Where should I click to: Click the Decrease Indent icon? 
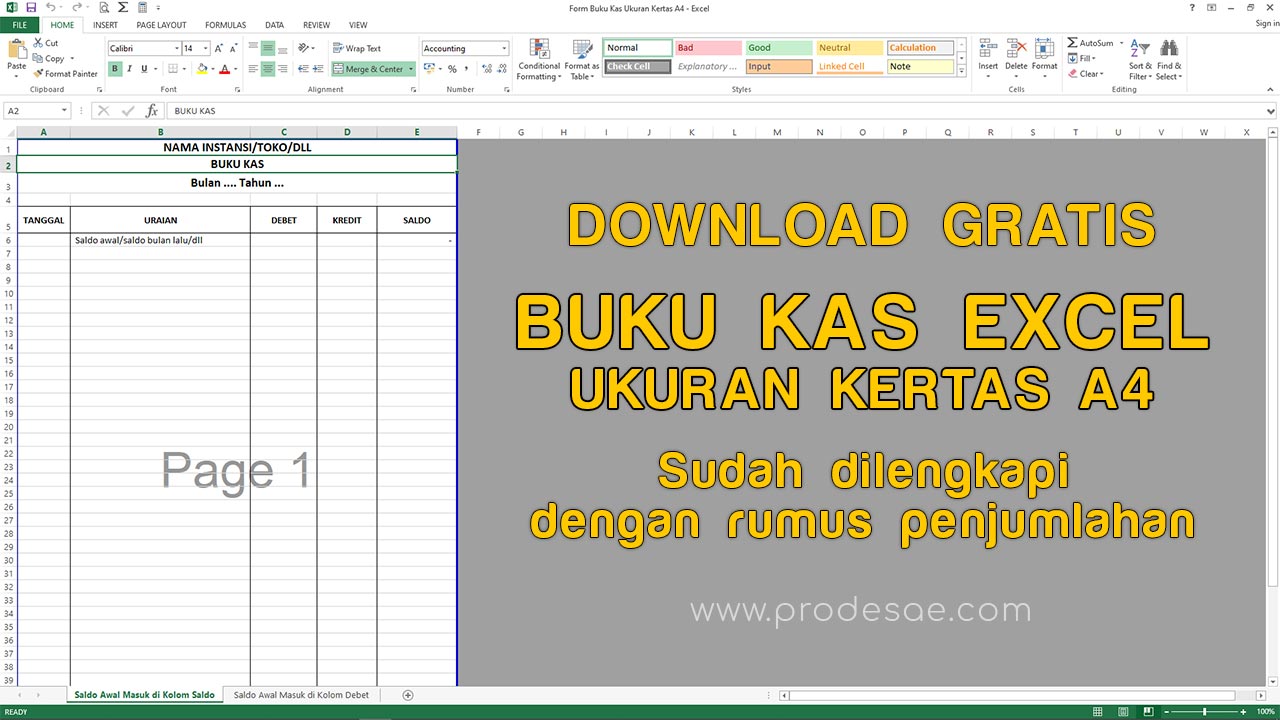point(304,69)
